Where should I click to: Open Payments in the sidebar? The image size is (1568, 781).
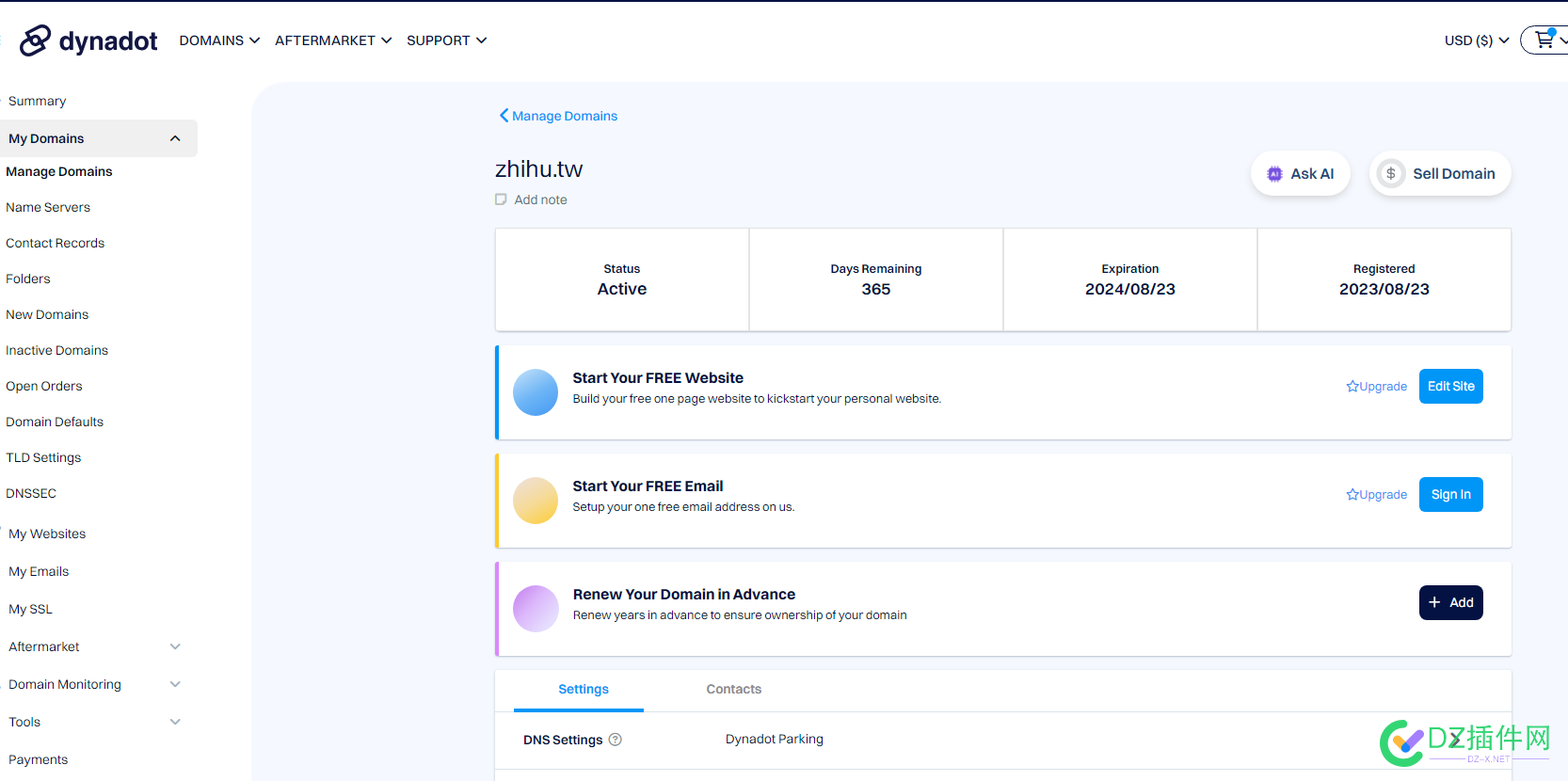38,759
